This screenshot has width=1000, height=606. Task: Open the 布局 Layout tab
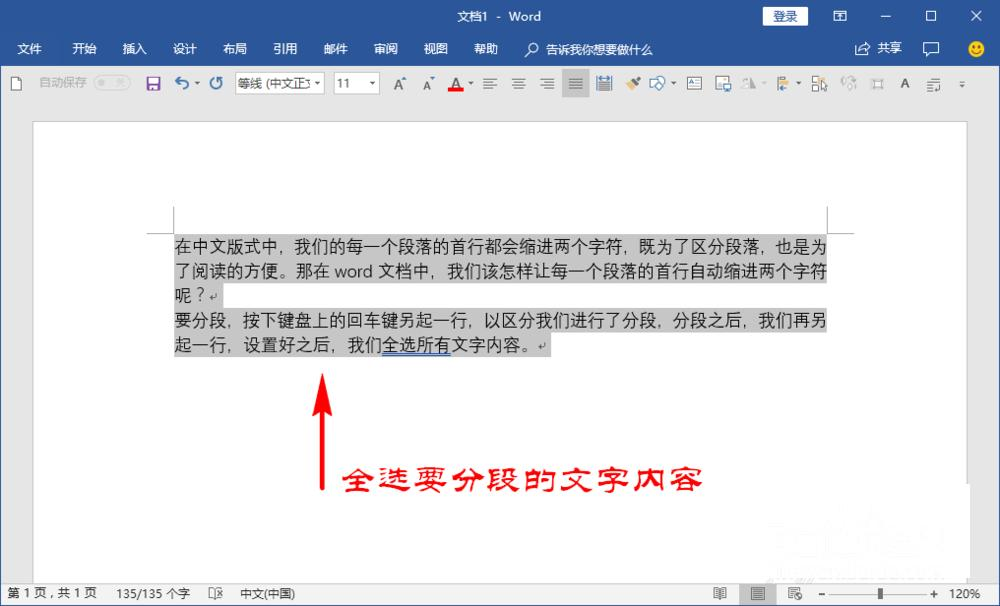pyautogui.click(x=235, y=49)
